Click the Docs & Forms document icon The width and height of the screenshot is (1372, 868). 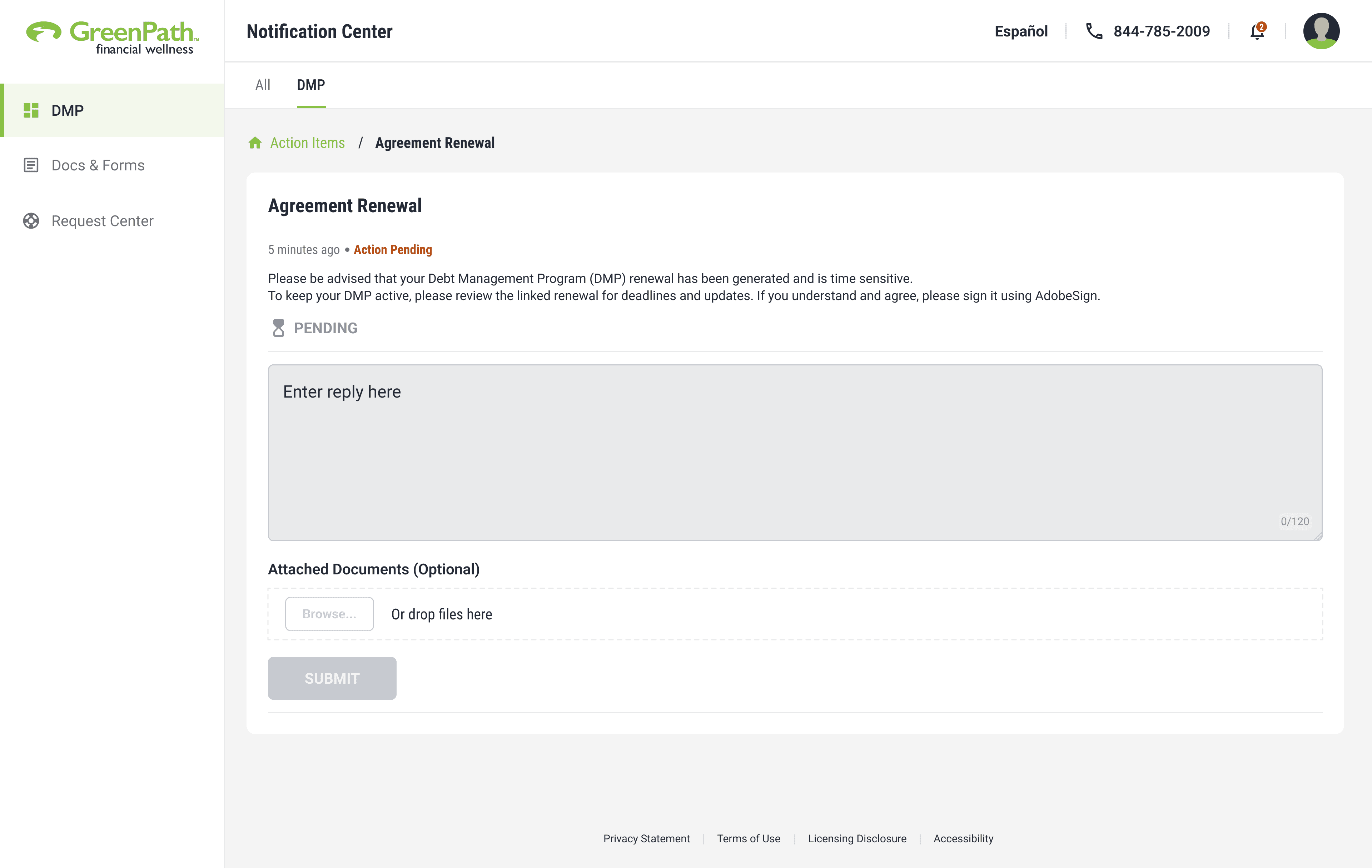[x=31, y=165]
